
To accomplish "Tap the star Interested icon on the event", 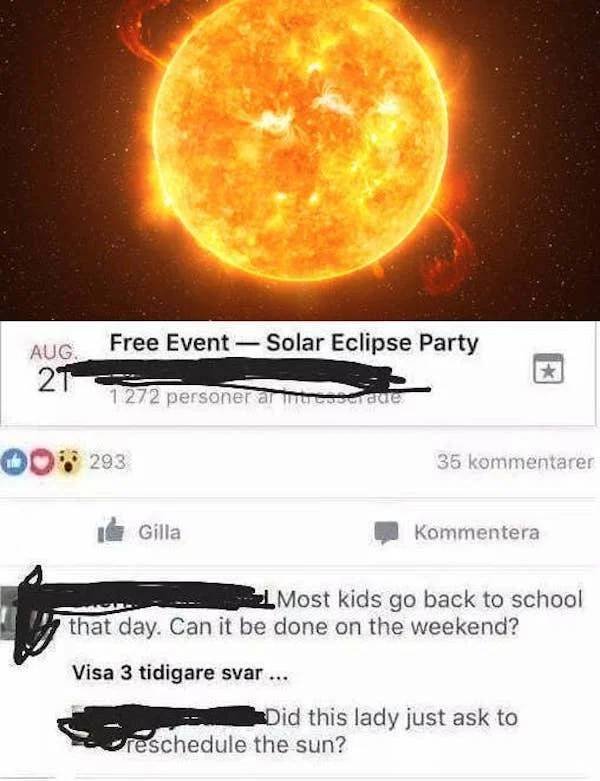I will click(548, 369).
